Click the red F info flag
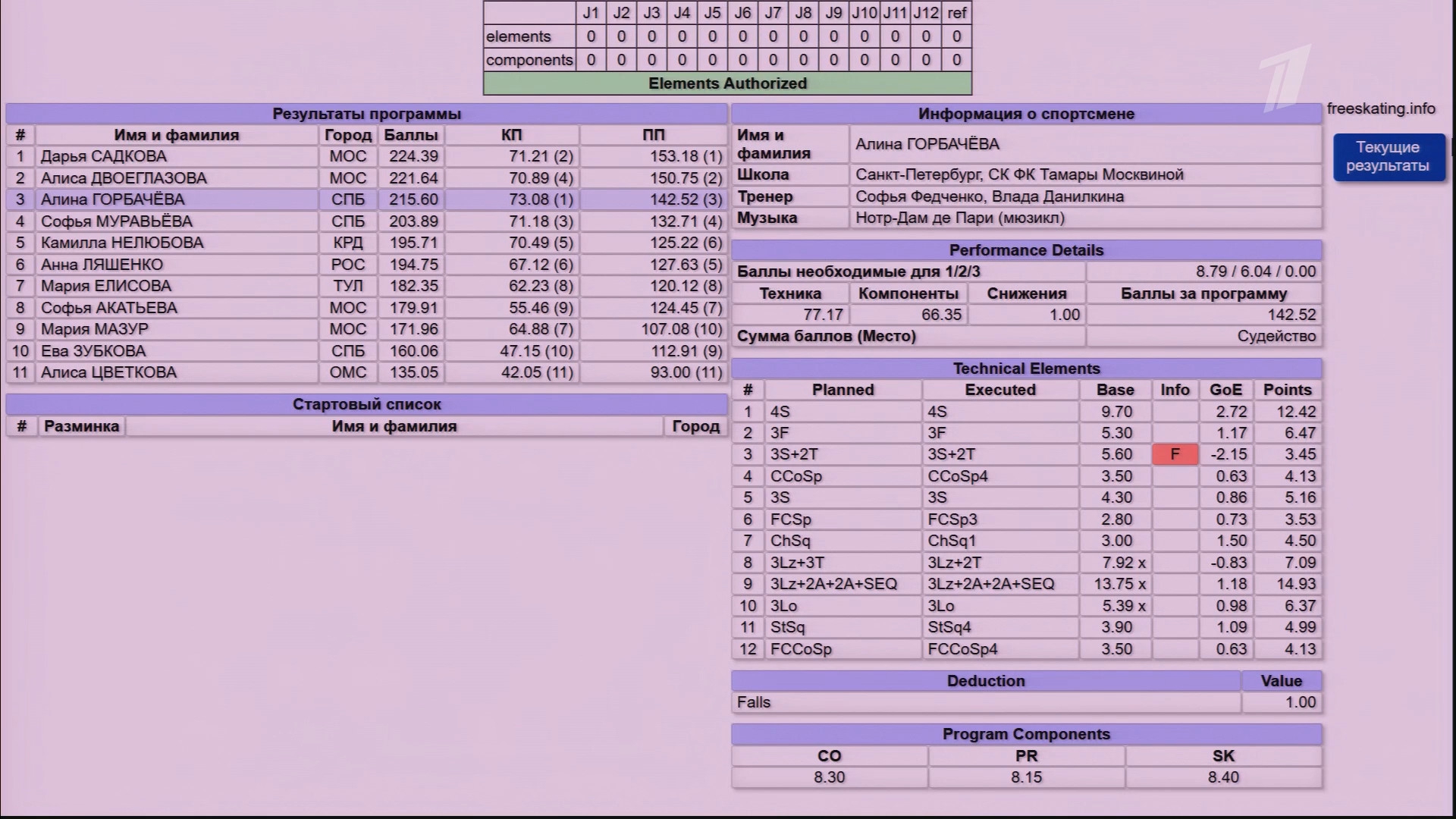Image resolution: width=1456 pixels, height=819 pixels. click(1175, 454)
